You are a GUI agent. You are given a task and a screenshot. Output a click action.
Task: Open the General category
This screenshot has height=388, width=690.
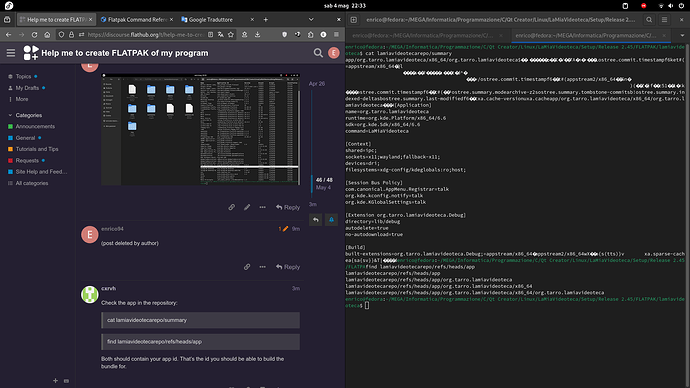click(25, 138)
